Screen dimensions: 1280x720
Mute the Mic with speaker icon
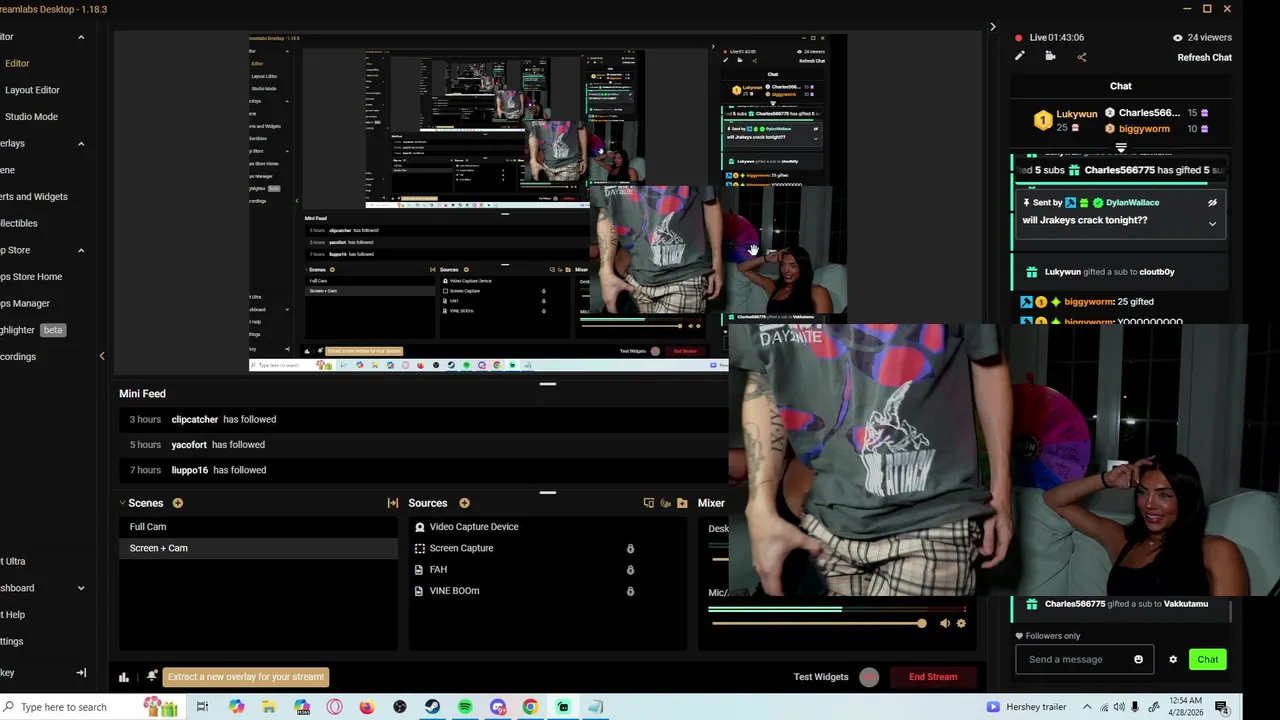[x=945, y=623]
